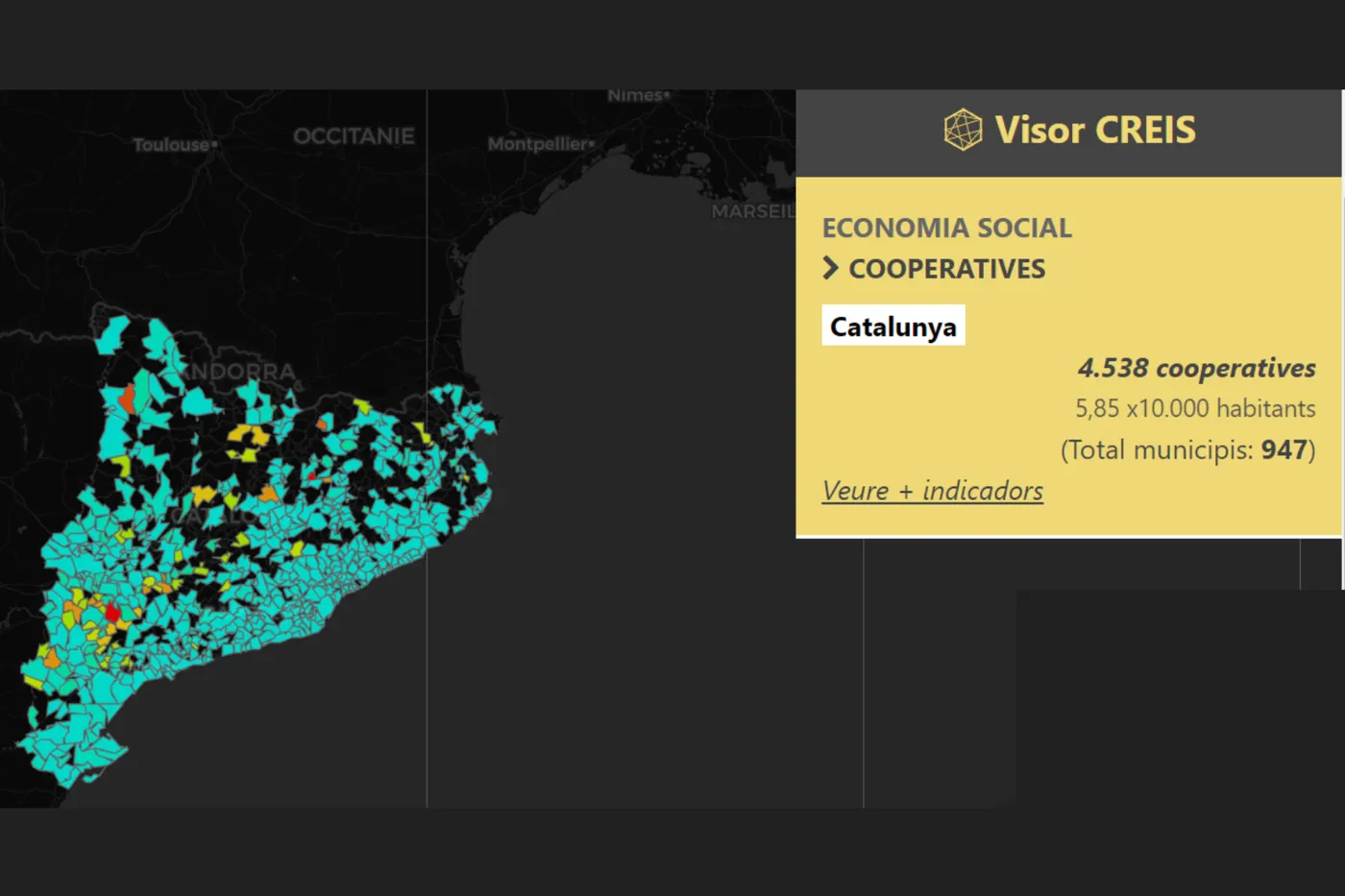The width and height of the screenshot is (1345, 896).
Task: Click the Visor CREIS logo icon
Action: tap(963, 130)
